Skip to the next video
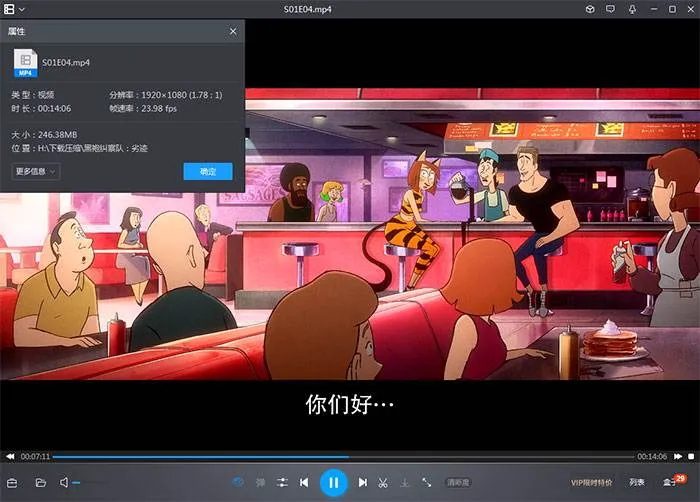The width and height of the screenshot is (700, 502). [x=362, y=482]
